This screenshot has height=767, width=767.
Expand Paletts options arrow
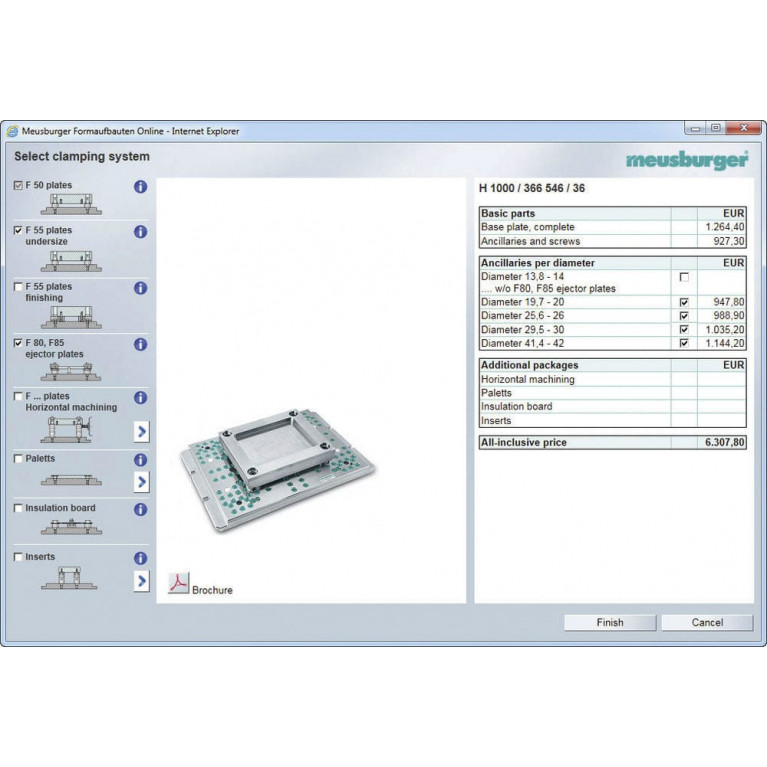142,482
